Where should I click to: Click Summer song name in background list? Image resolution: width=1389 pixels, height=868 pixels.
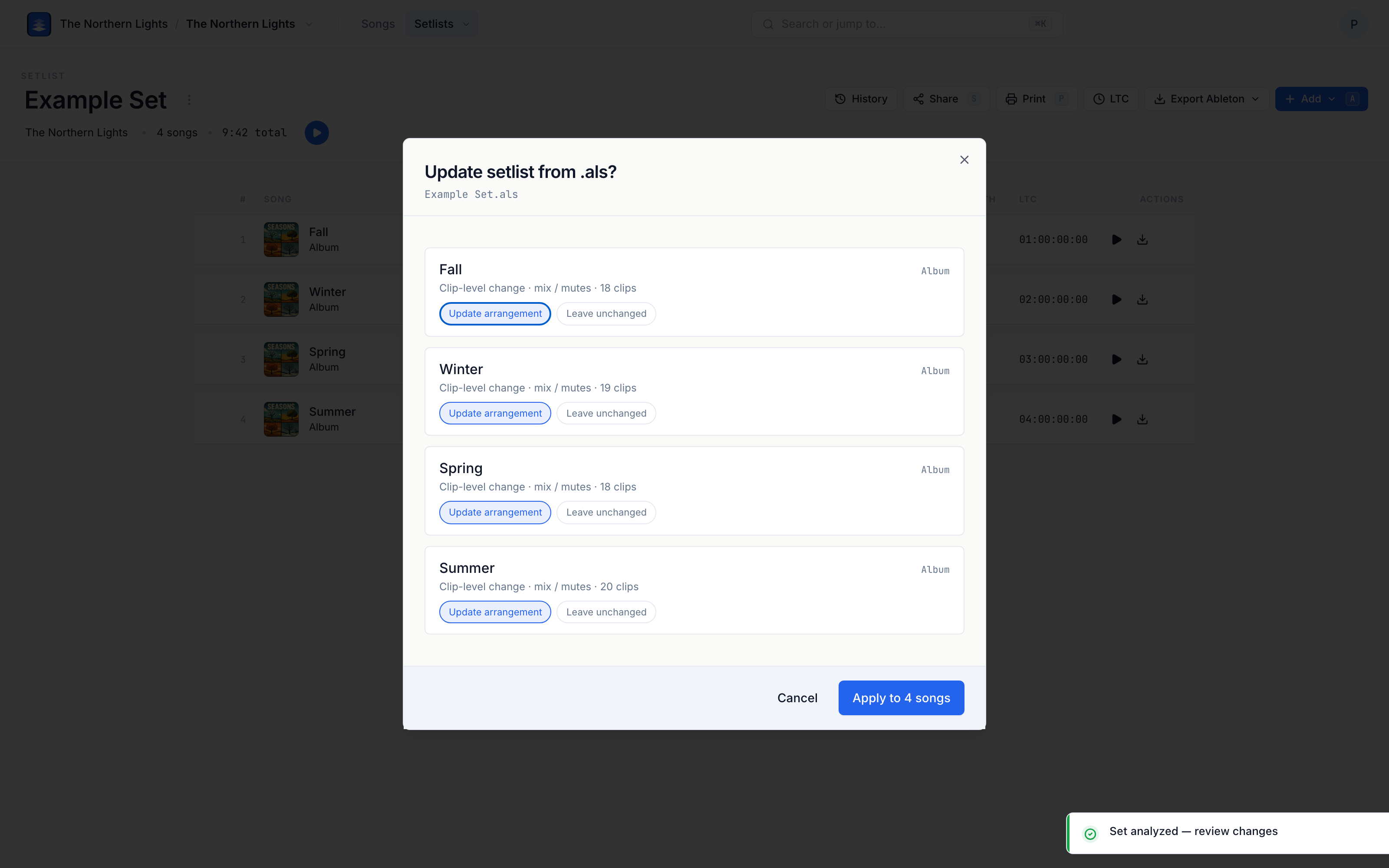point(332,411)
